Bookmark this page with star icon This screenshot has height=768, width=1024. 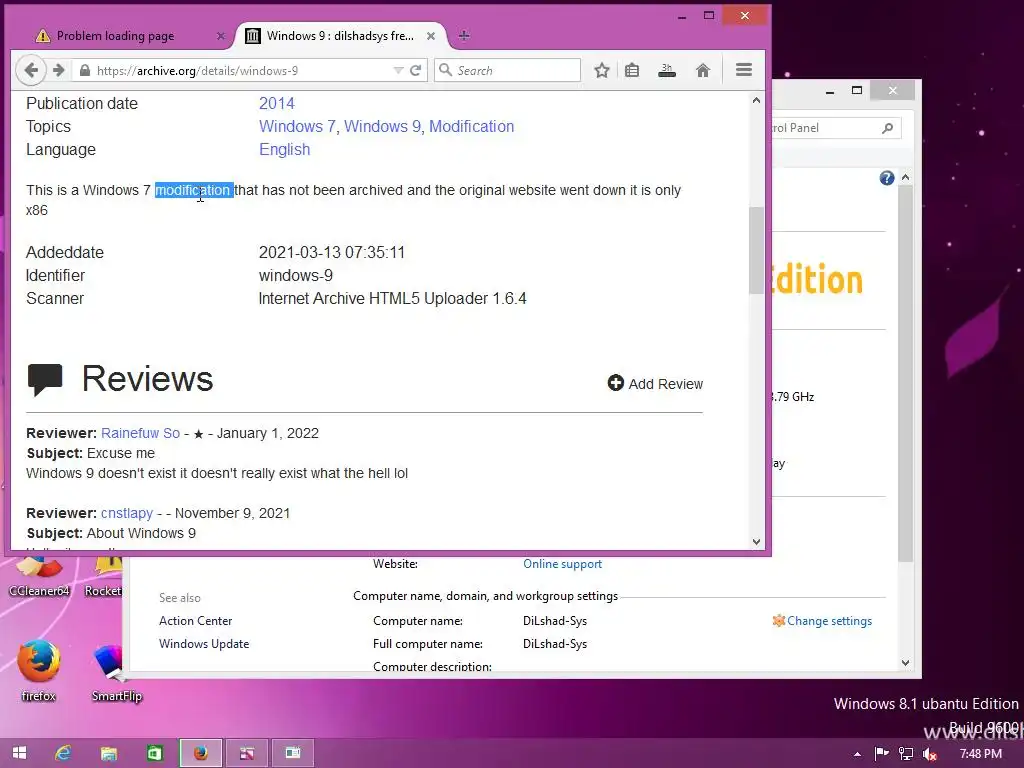(601, 70)
